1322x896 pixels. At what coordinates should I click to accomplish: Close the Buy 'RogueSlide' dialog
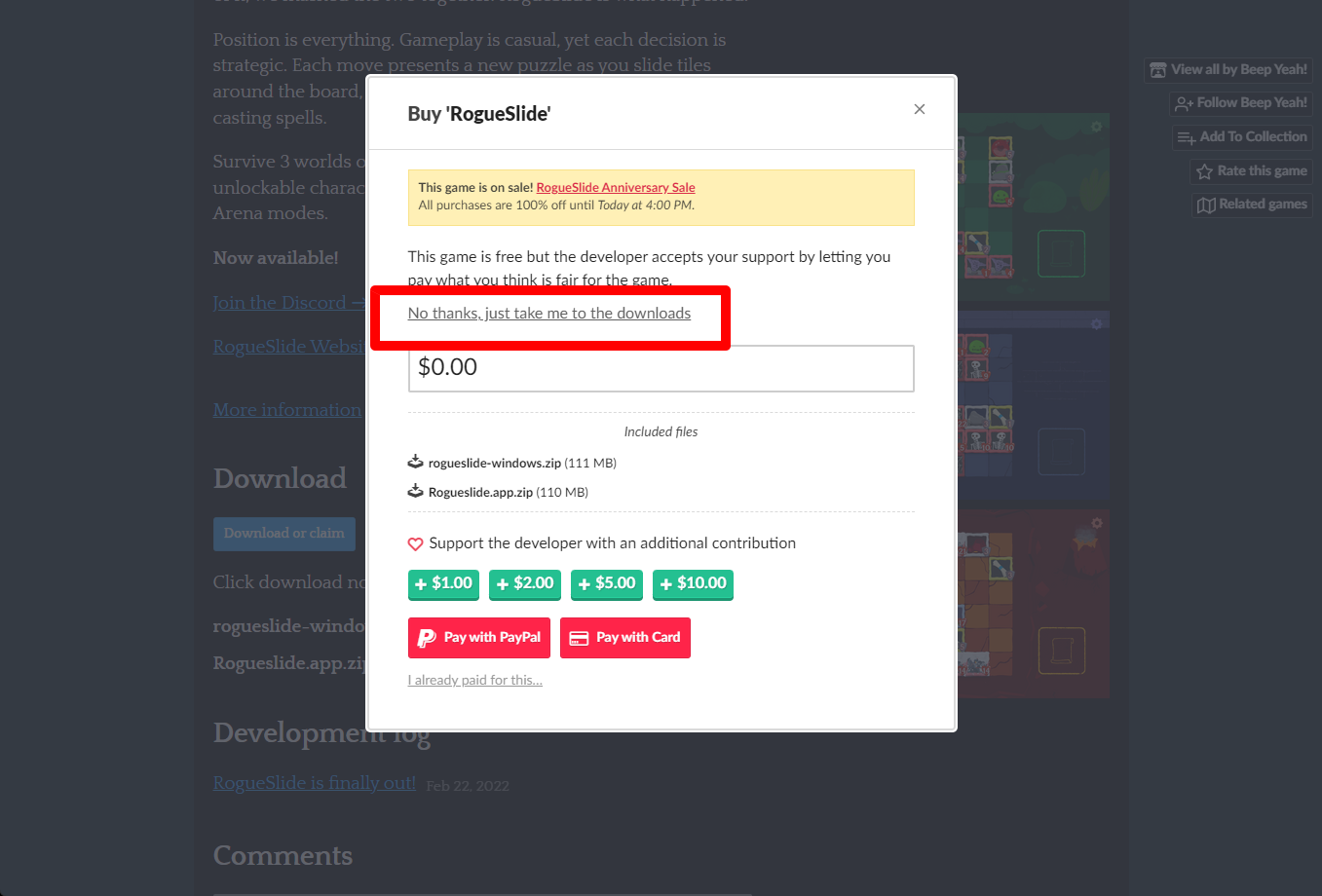click(919, 109)
